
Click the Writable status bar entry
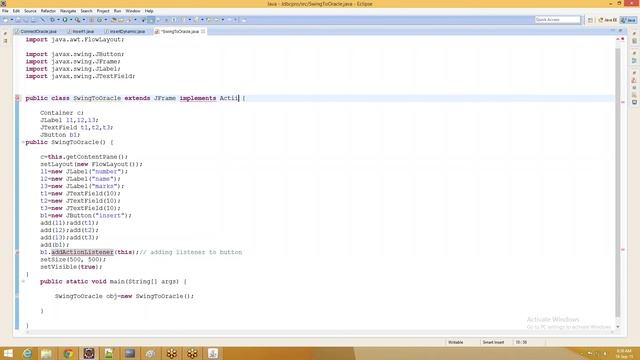tap(456, 342)
